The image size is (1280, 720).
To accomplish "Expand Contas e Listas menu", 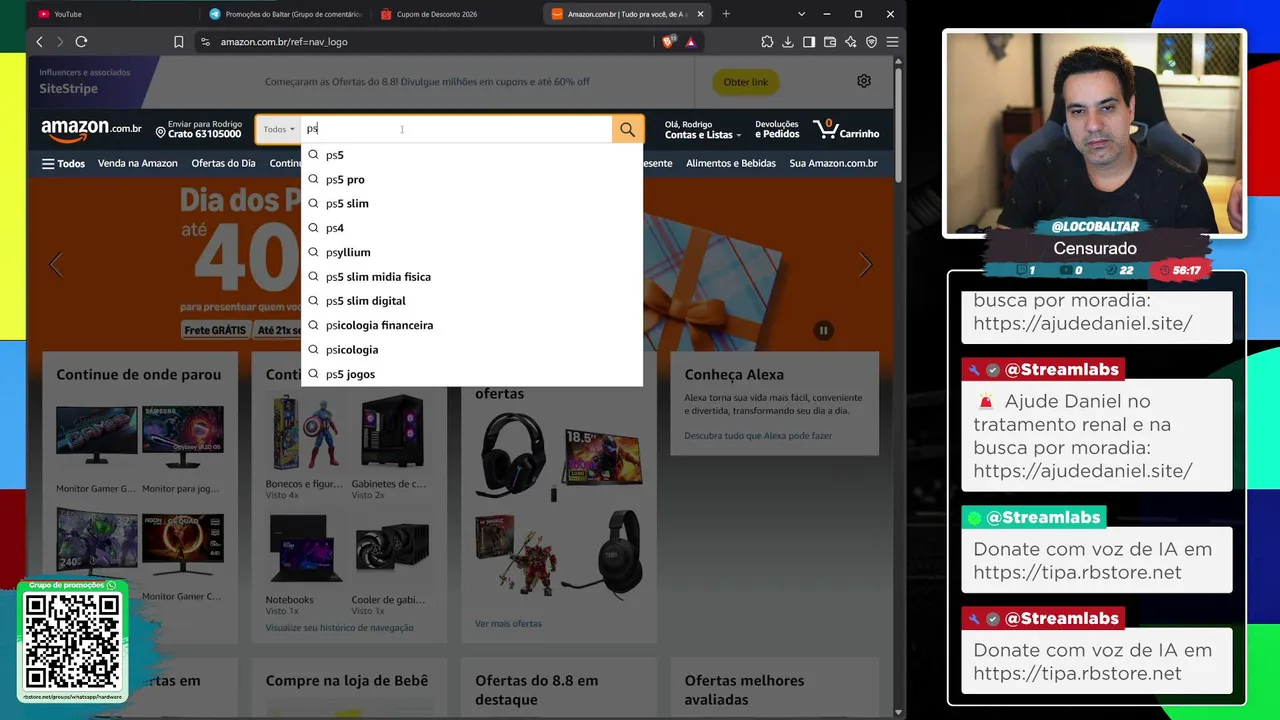I will tap(703, 130).
